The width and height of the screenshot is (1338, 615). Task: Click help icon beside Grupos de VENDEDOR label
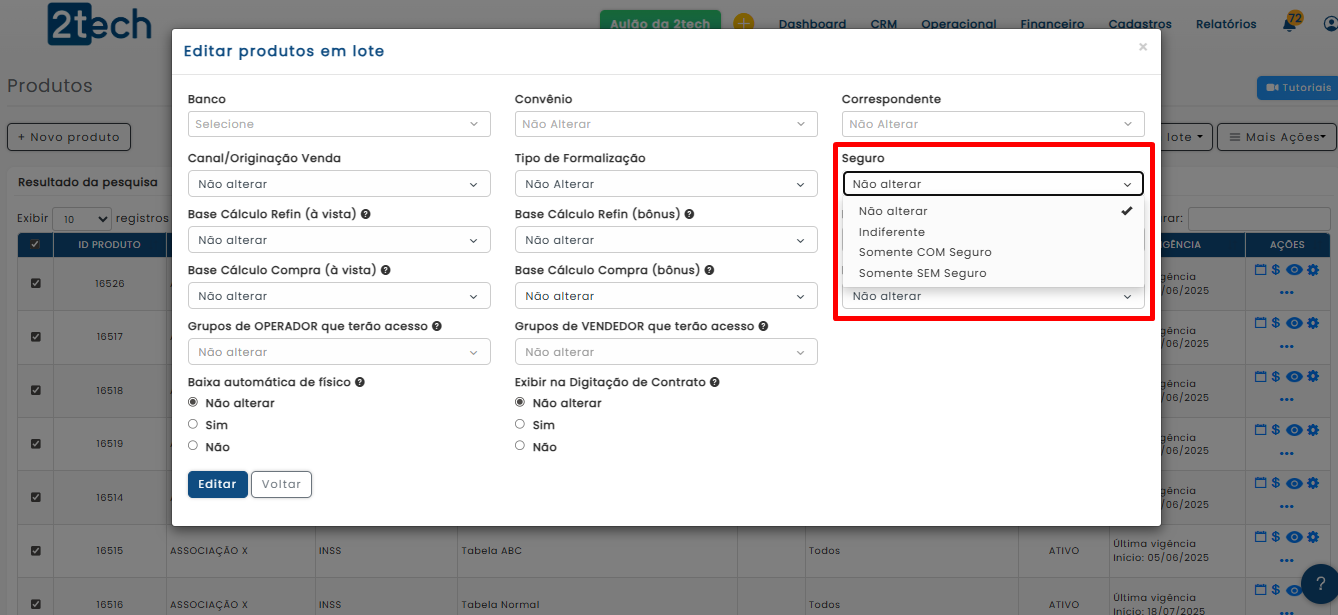tap(763, 326)
